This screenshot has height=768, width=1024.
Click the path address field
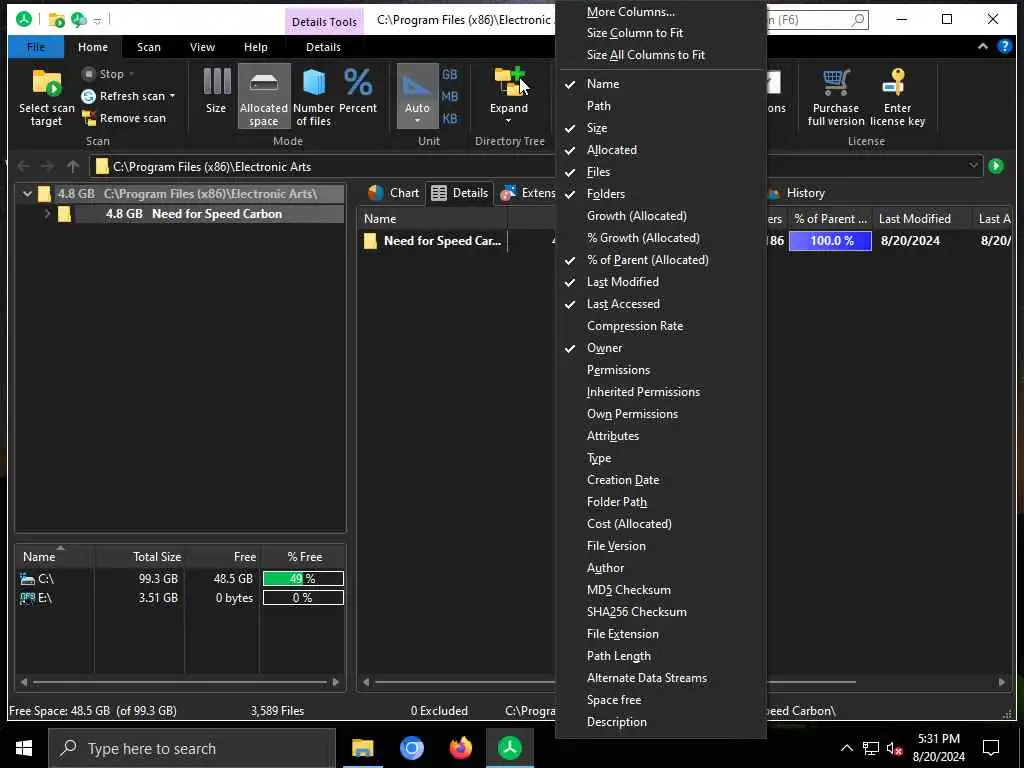click(536, 167)
